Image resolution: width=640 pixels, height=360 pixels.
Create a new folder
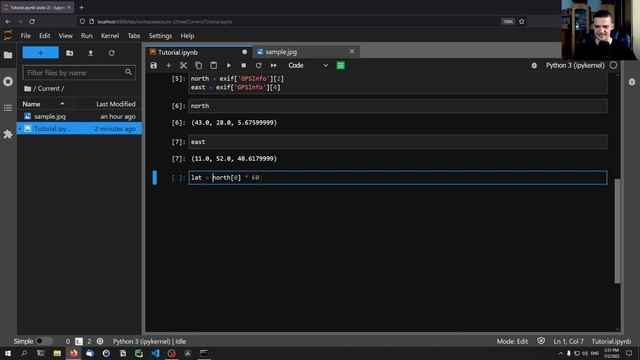70,53
